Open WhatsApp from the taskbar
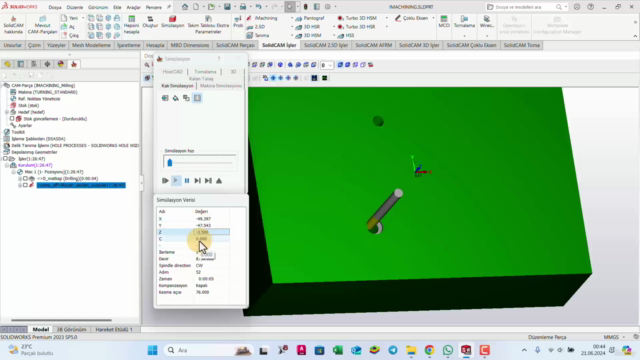640x360 pixels. coord(448,350)
